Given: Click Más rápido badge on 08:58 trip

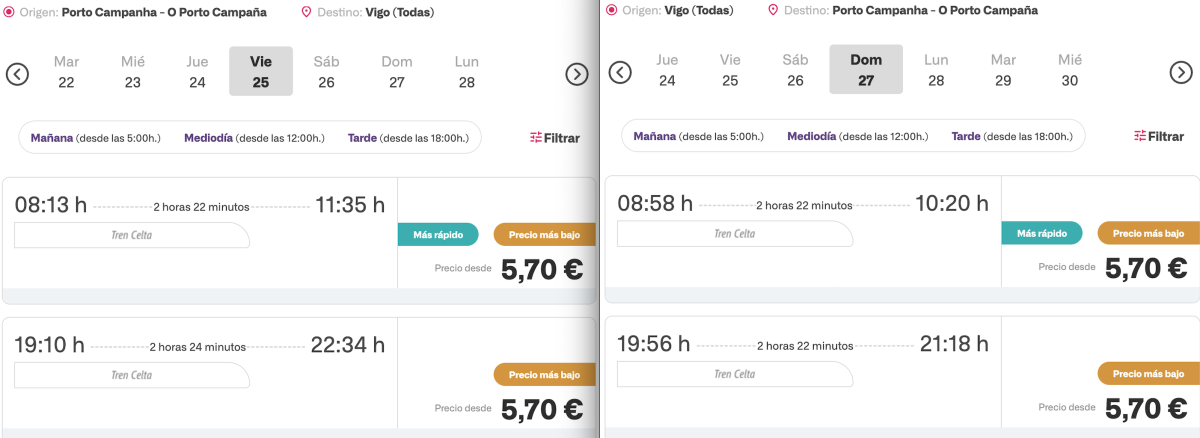Looking at the screenshot, I should (x=1041, y=233).
